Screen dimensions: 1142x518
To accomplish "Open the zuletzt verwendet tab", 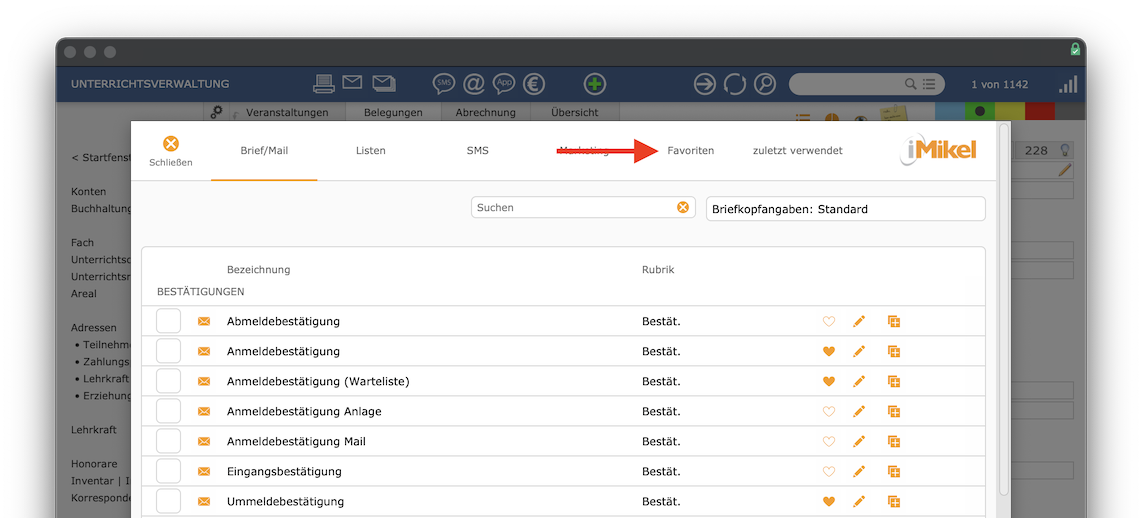I will pos(798,151).
